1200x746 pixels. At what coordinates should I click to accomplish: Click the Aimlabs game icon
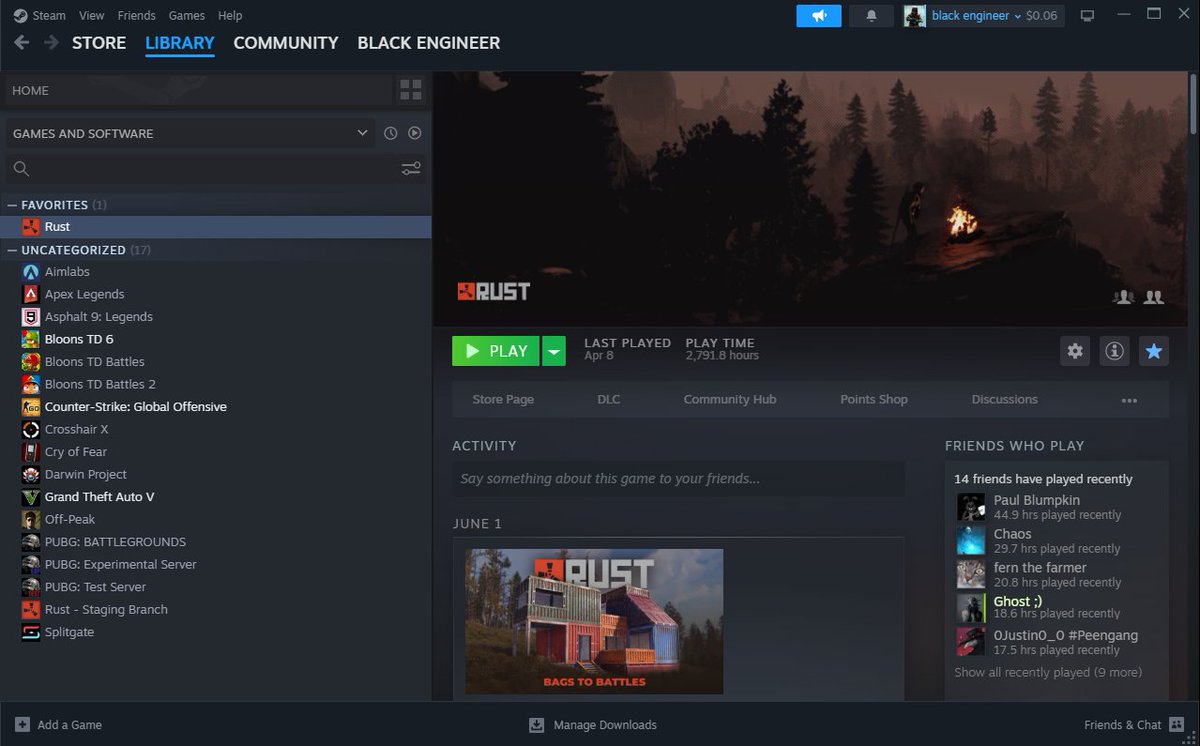(x=31, y=272)
